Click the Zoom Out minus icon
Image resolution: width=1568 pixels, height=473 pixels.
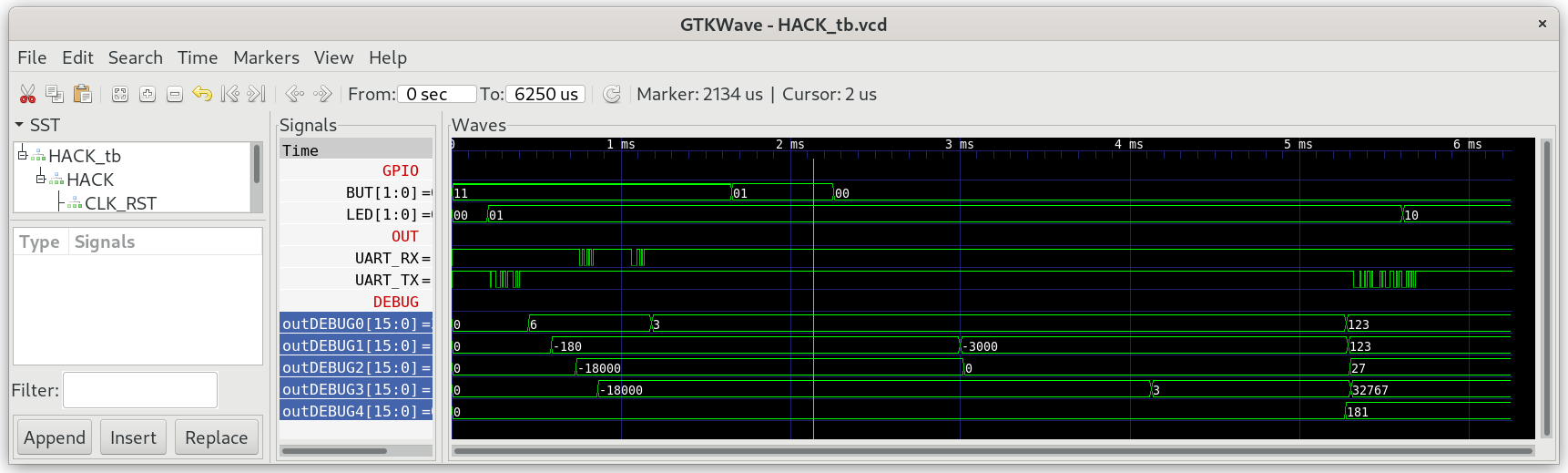pyautogui.click(x=175, y=94)
